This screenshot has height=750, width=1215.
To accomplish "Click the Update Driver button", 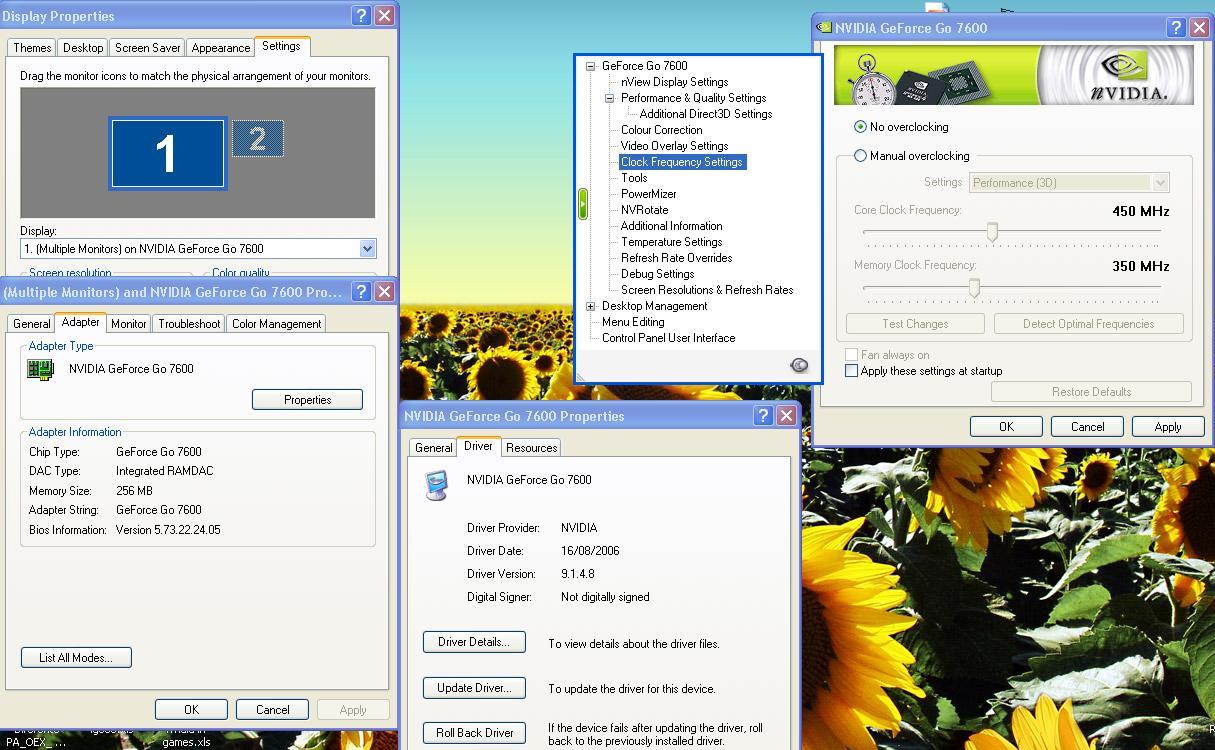I will tap(474, 688).
